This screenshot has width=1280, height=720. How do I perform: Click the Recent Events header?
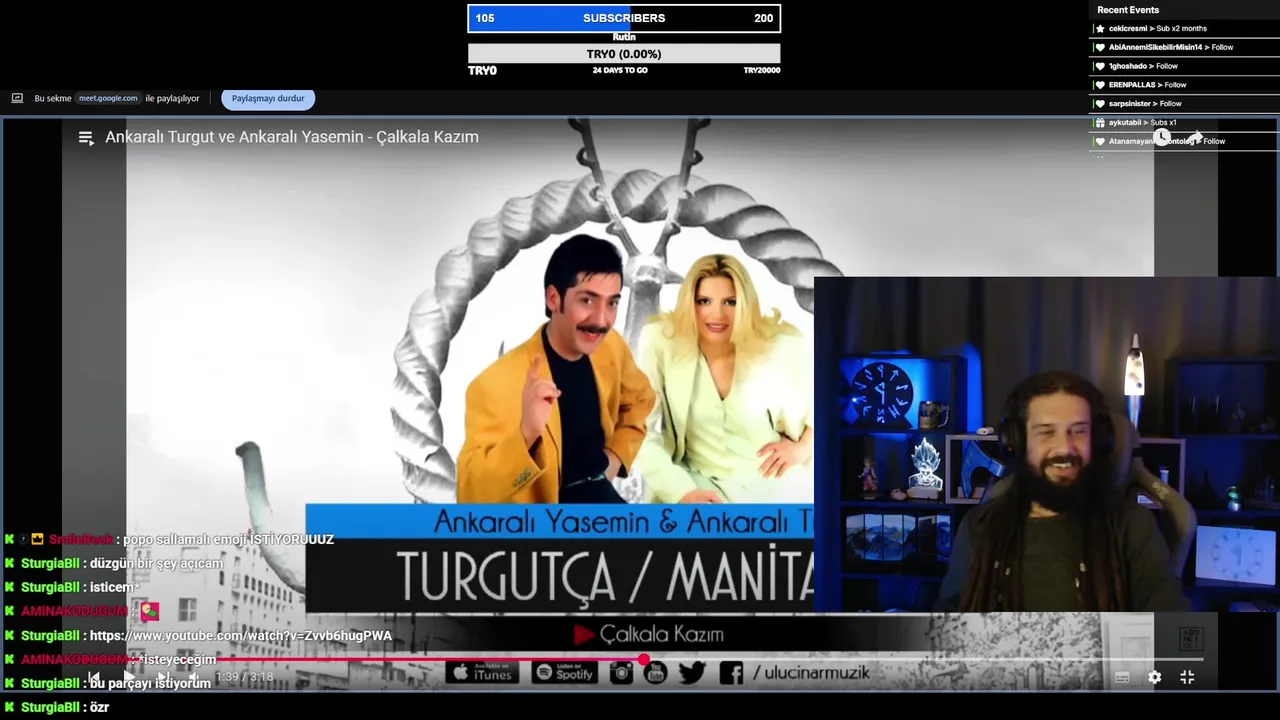click(x=1128, y=10)
